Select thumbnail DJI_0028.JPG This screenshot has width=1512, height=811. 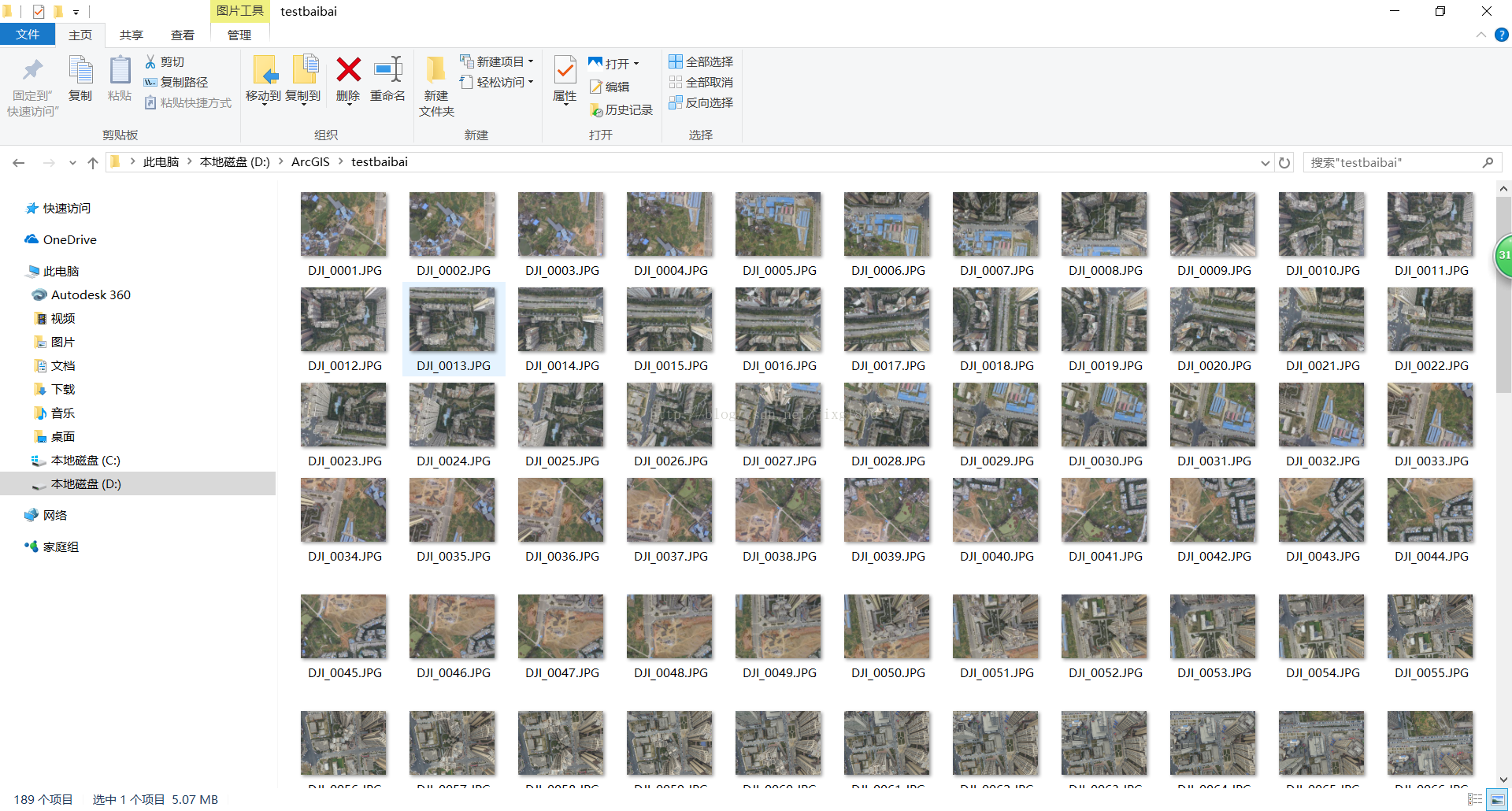tap(888, 425)
